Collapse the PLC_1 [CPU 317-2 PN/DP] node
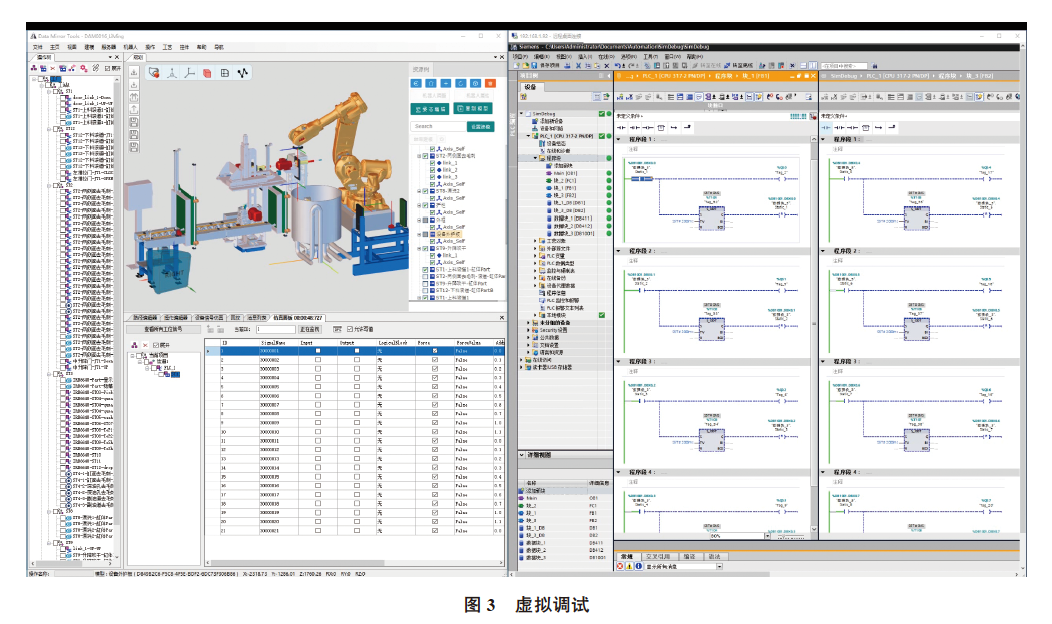Image resolution: width=1052 pixels, height=624 pixels. pos(528,136)
